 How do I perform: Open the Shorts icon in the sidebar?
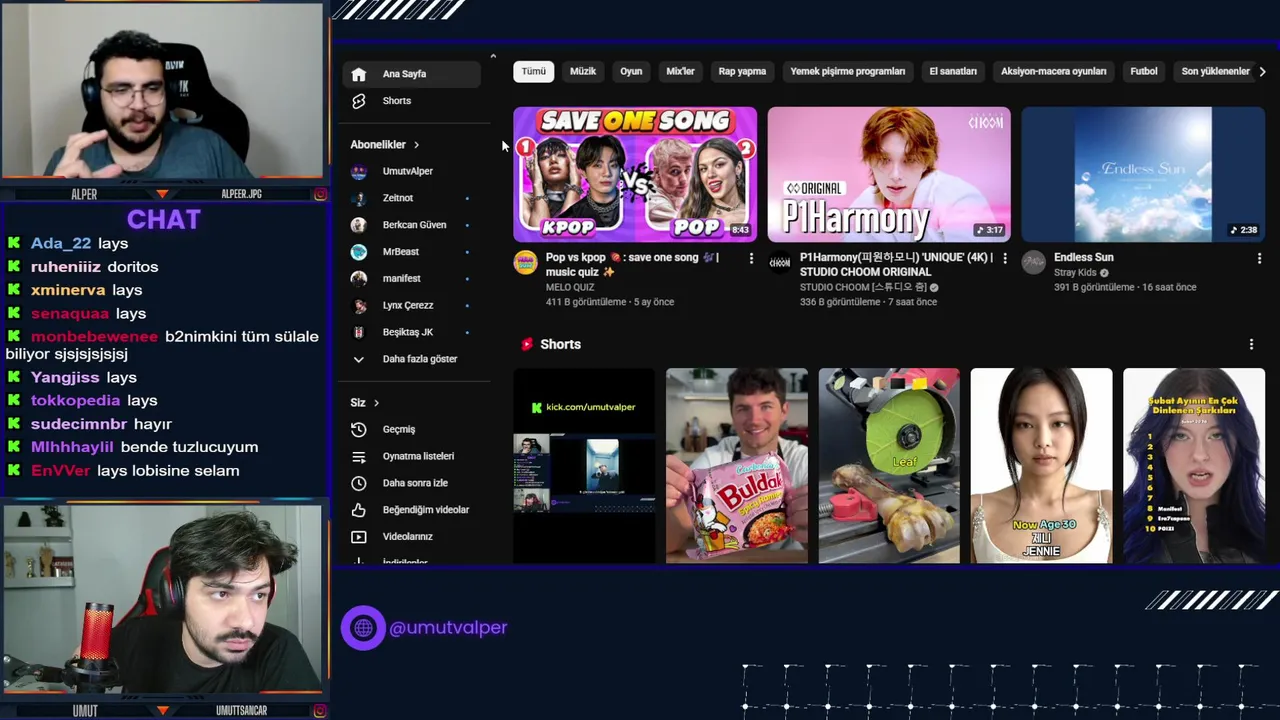(359, 101)
